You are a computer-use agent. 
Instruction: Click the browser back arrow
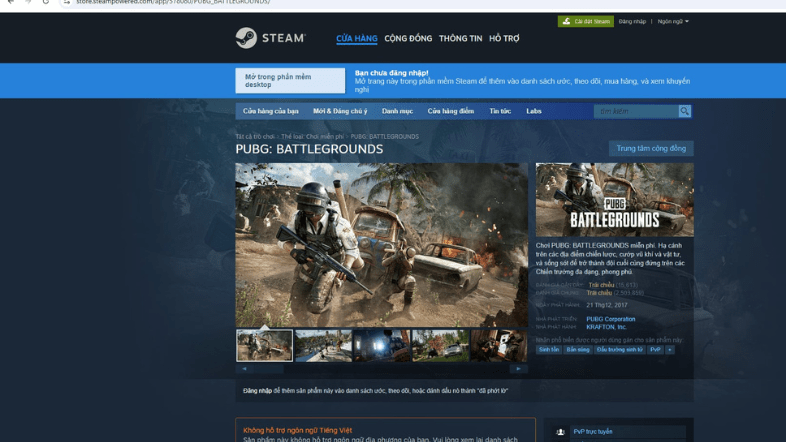[8, 2]
